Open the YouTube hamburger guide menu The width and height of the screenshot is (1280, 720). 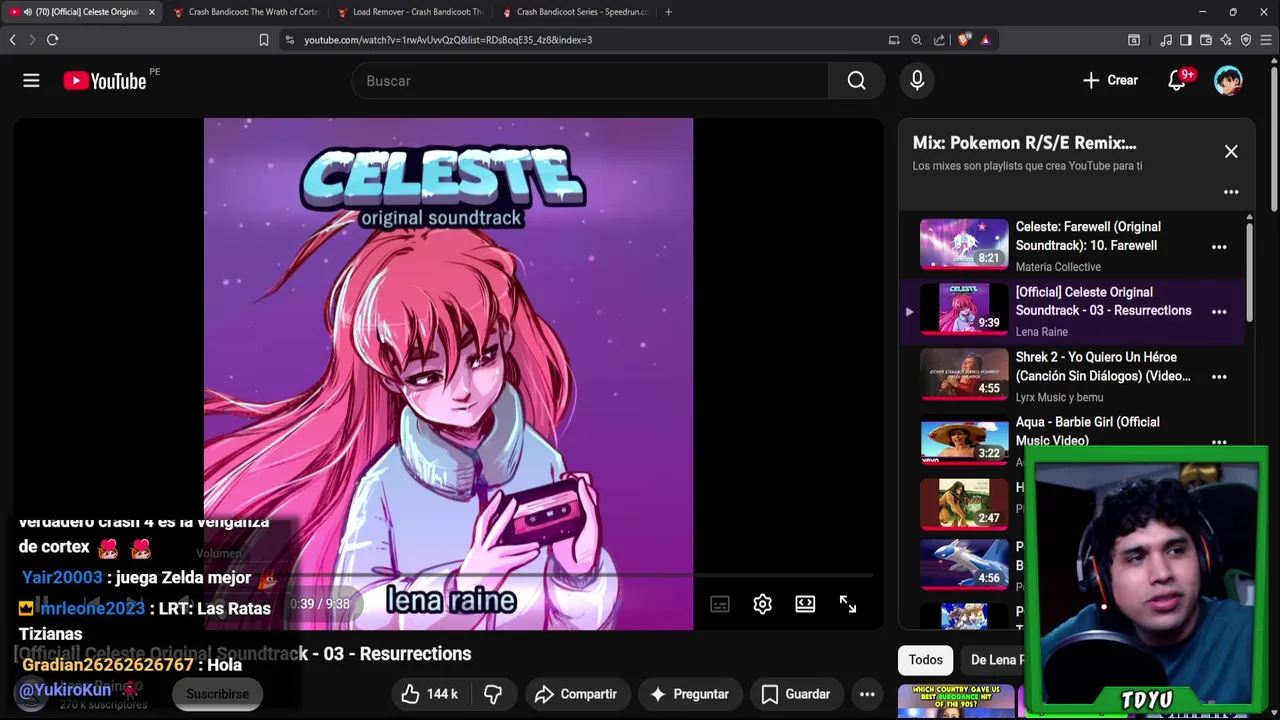click(x=31, y=81)
